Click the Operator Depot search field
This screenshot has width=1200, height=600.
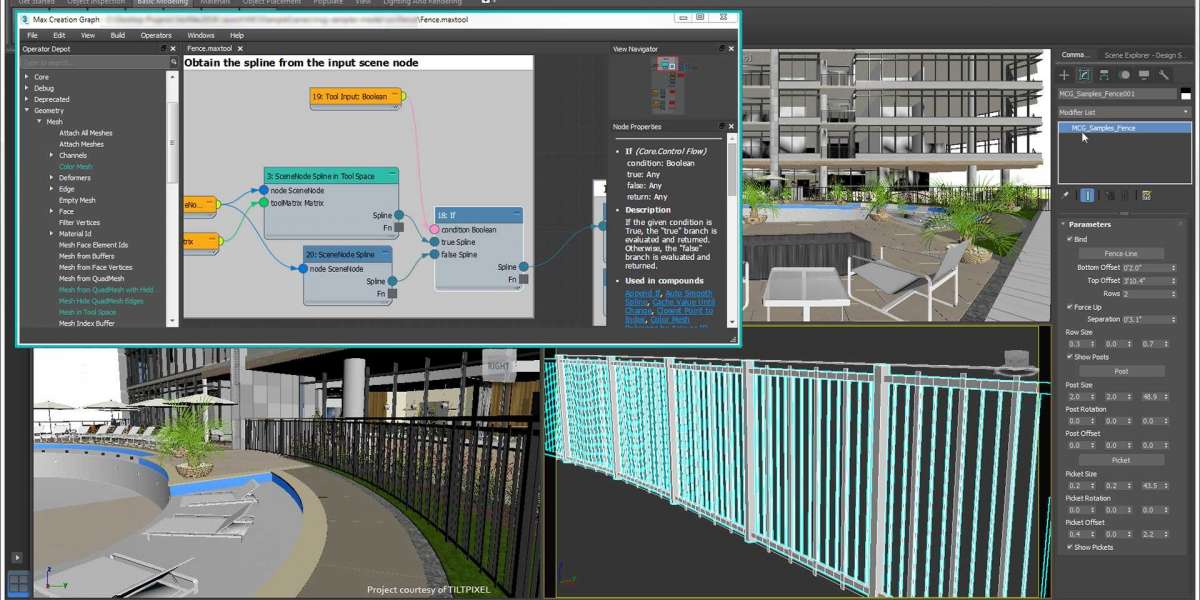coord(94,62)
